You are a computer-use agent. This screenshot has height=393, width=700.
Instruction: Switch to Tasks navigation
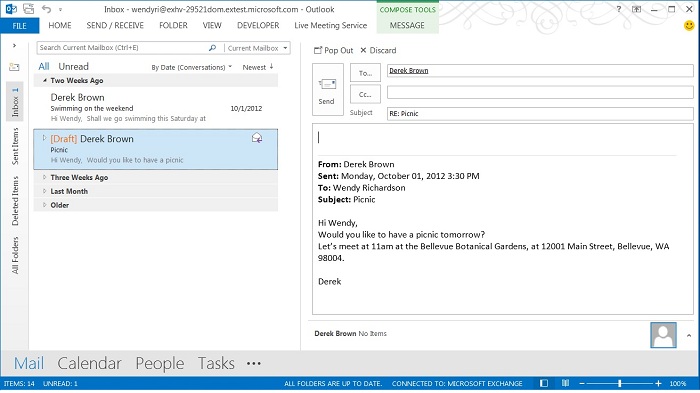(216, 363)
